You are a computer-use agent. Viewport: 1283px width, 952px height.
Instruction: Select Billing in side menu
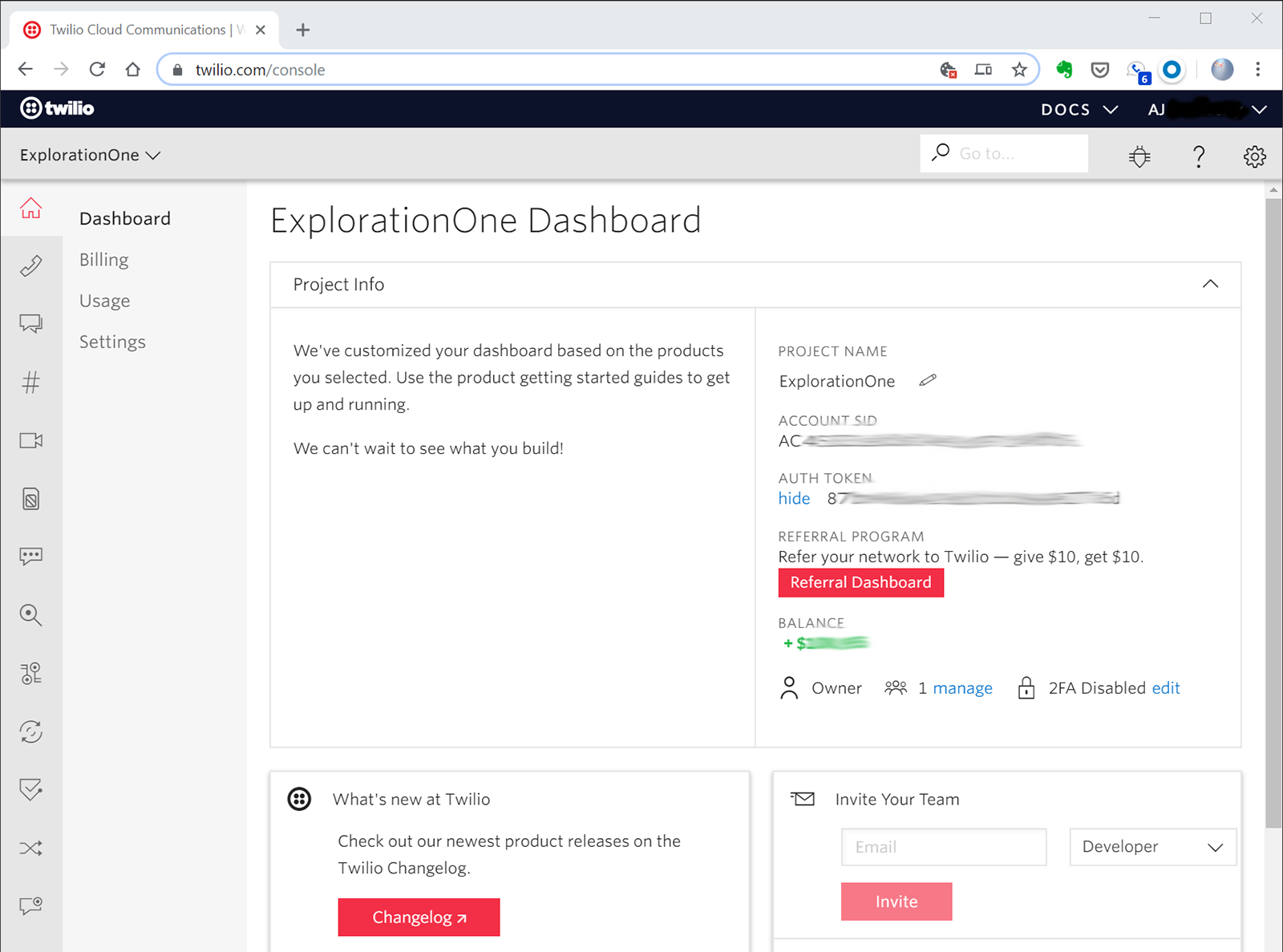pos(104,260)
